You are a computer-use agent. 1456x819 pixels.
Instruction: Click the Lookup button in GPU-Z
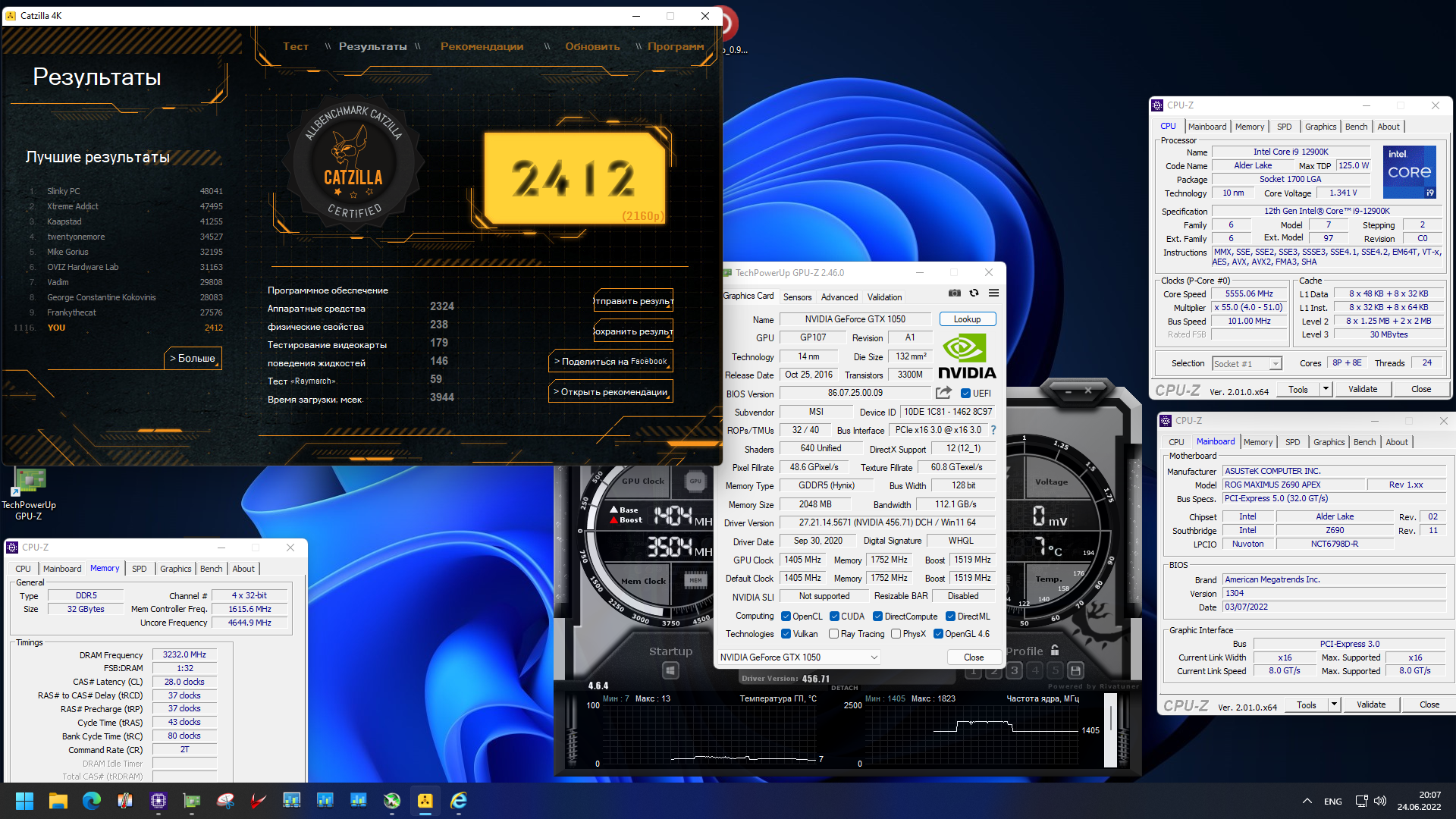coord(967,319)
